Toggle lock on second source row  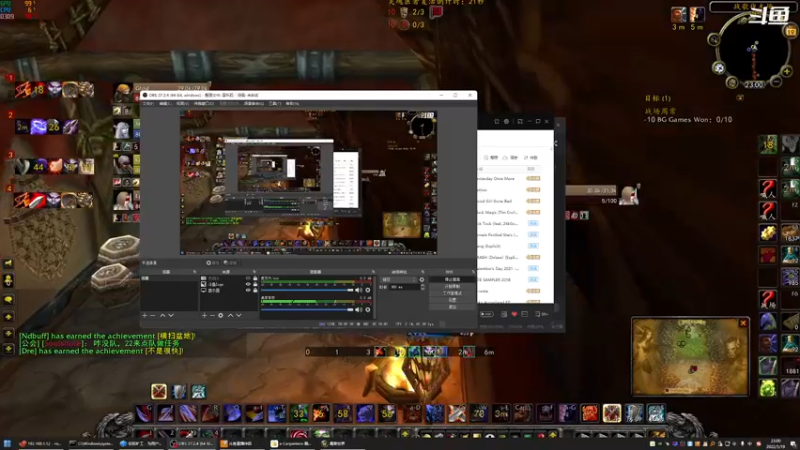pos(255,284)
